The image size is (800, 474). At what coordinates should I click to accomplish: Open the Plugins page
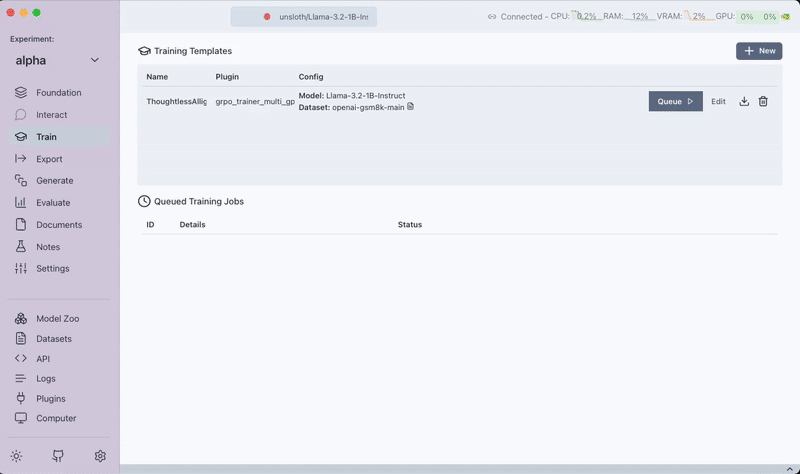[x=50, y=399]
